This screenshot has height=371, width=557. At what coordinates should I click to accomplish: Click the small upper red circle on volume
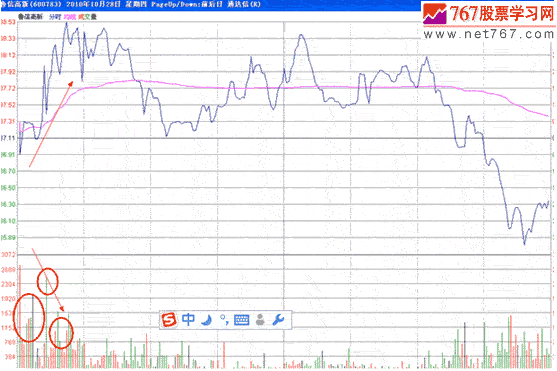48,281
